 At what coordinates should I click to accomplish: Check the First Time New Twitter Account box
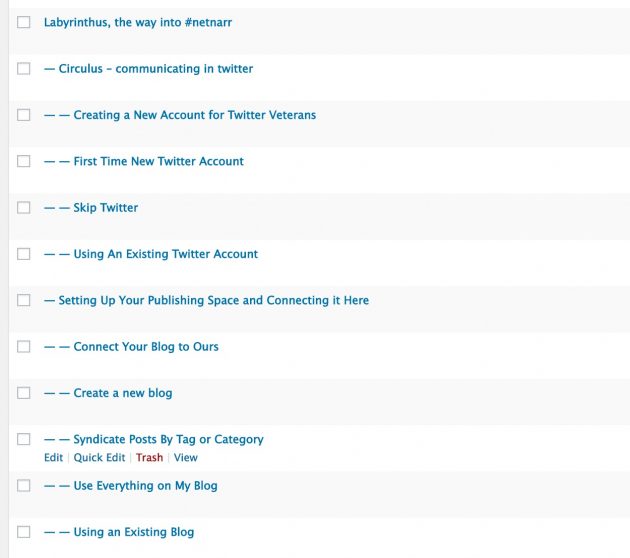pos(24,161)
